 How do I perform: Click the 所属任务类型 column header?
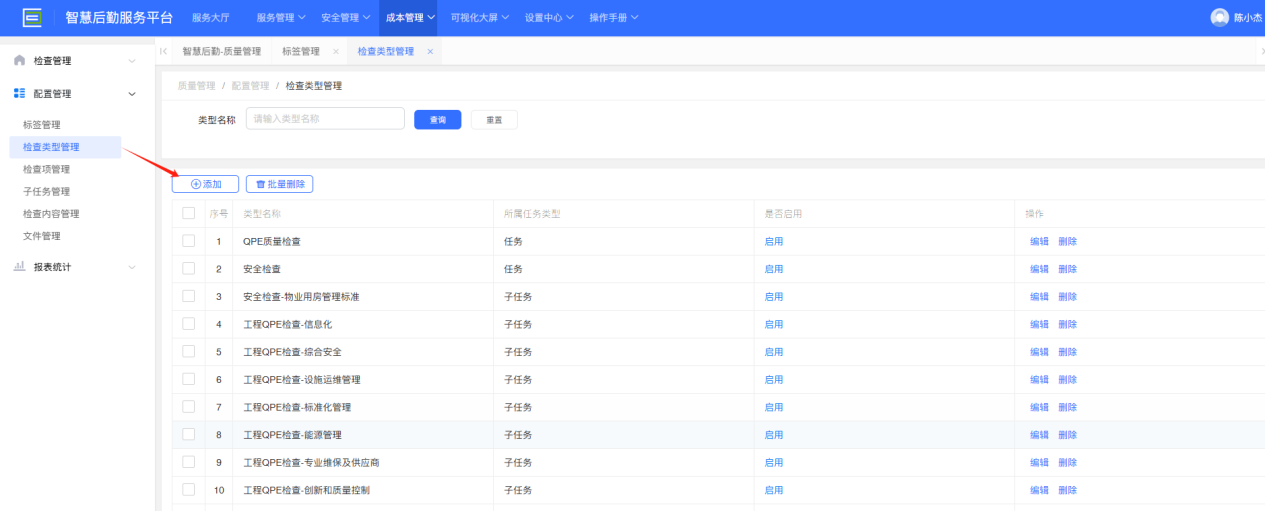coord(532,214)
